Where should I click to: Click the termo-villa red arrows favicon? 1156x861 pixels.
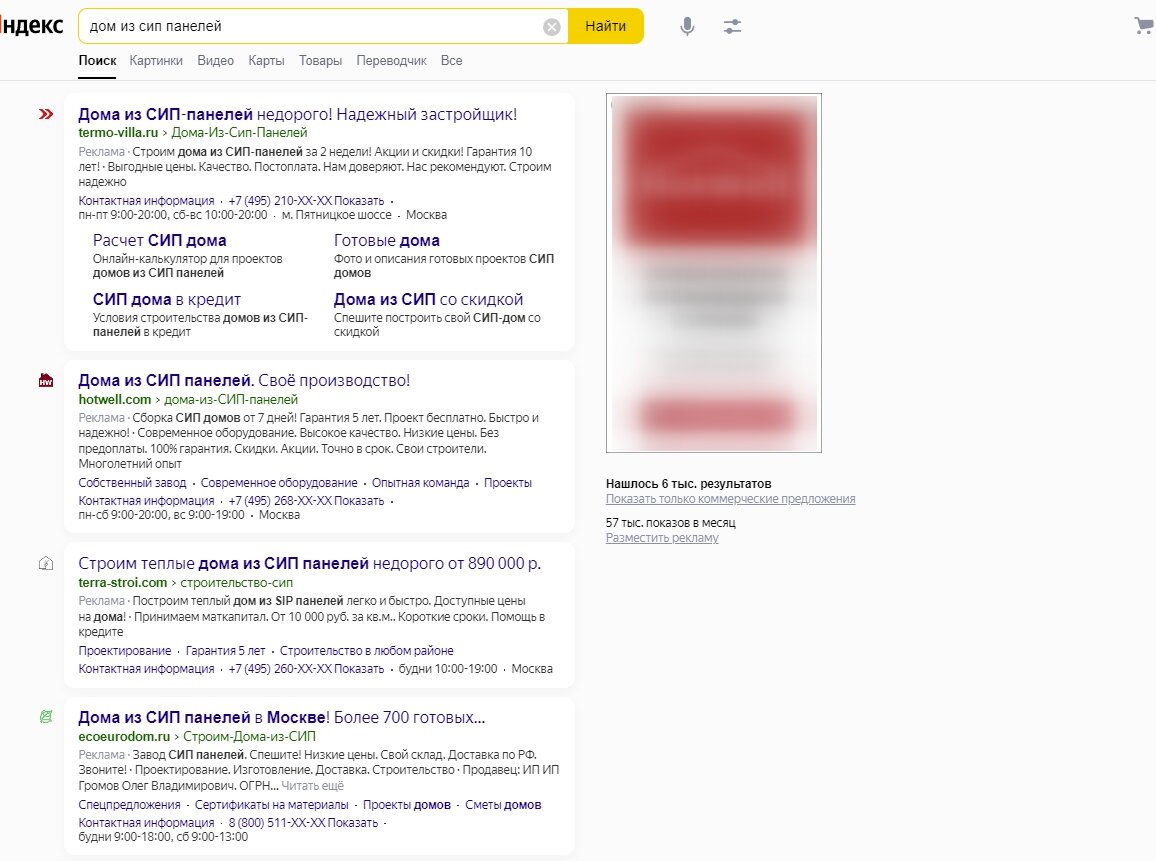pos(46,114)
